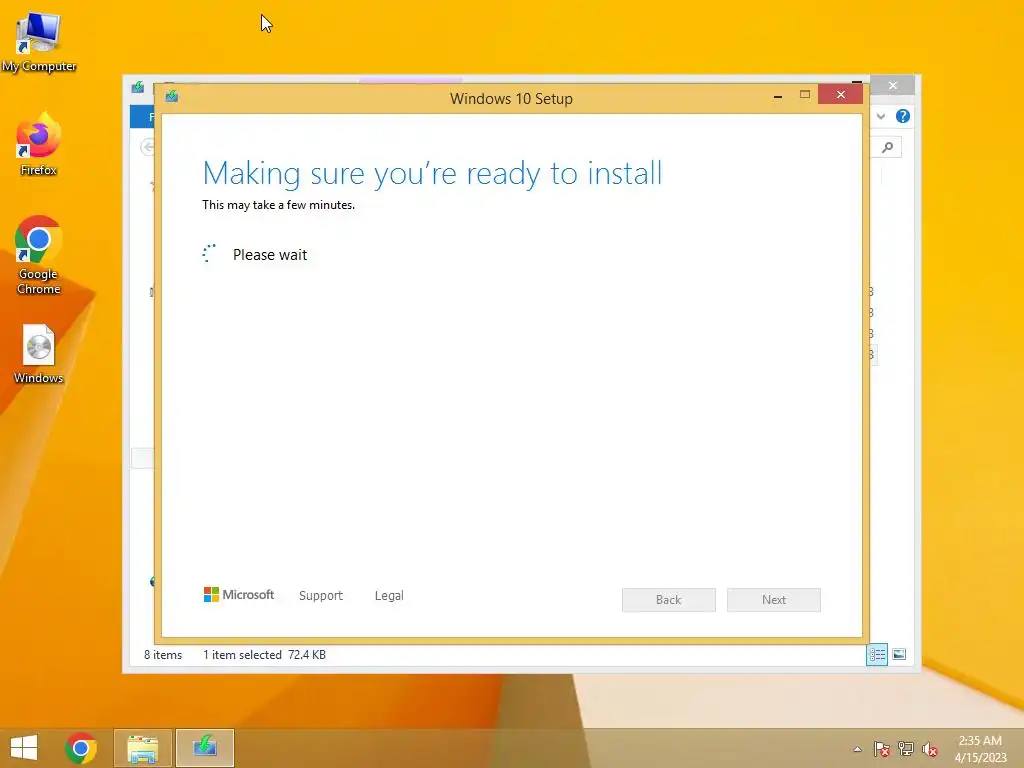
Task: Click the Microsoft logo in Setup
Action: pyautogui.click(x=239, y=594)
